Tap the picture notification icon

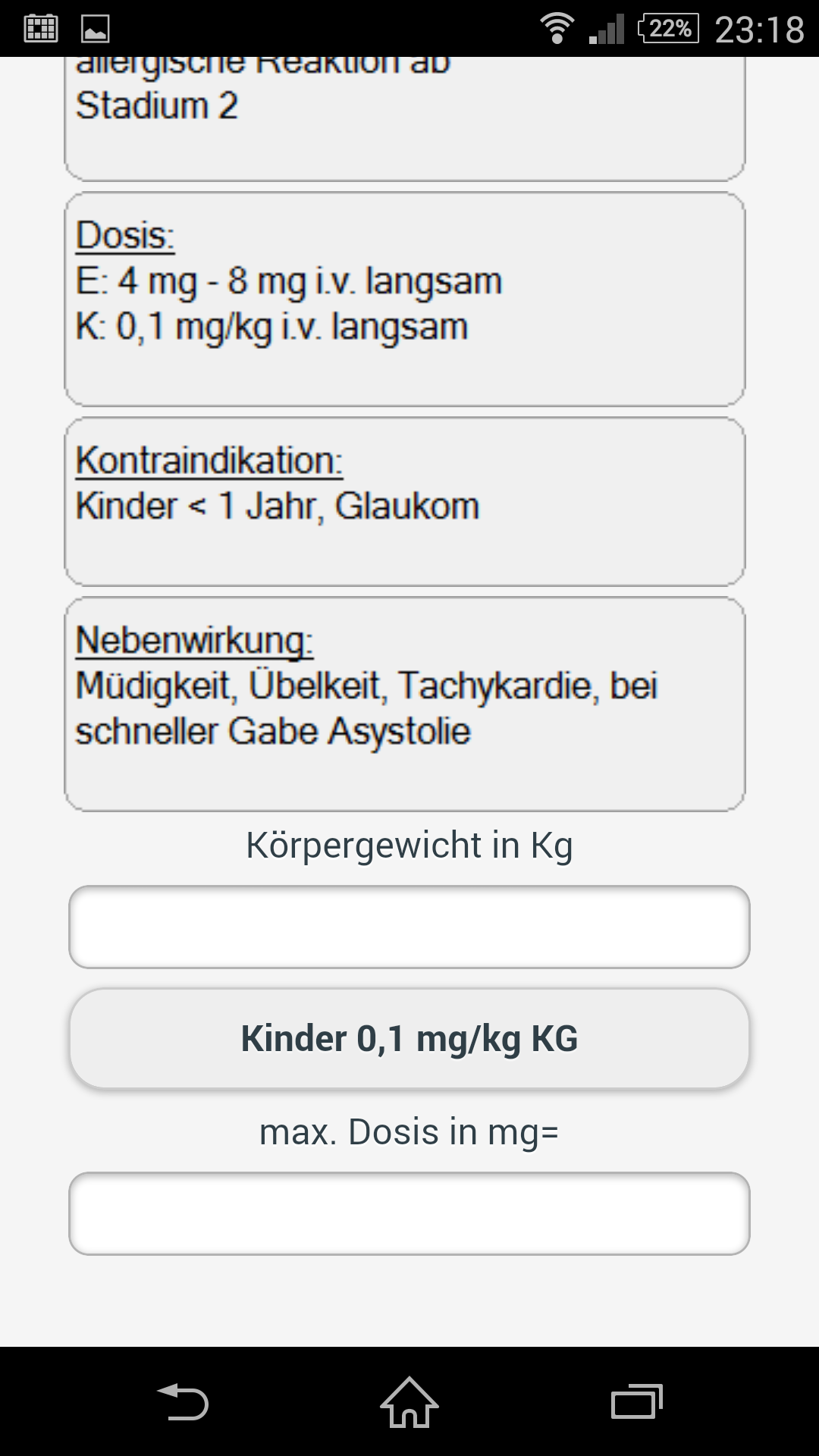pyautogui.click(x=96, y=29)
